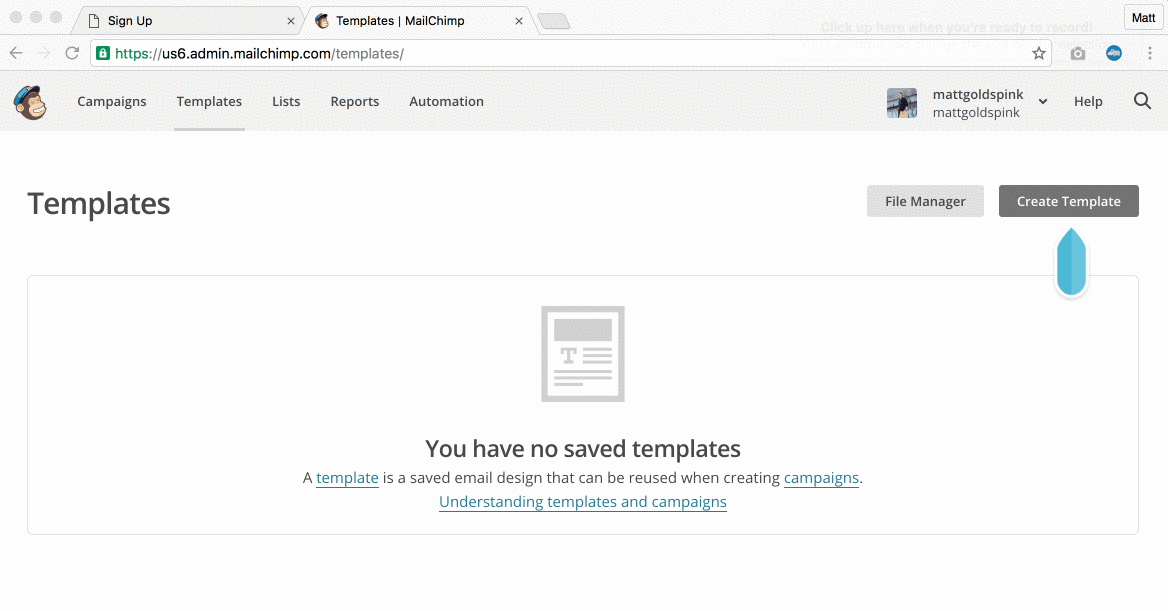Click the 'Understanding templates and campaigns' link
1168x611 pixels.
click(x=583, y=501)
